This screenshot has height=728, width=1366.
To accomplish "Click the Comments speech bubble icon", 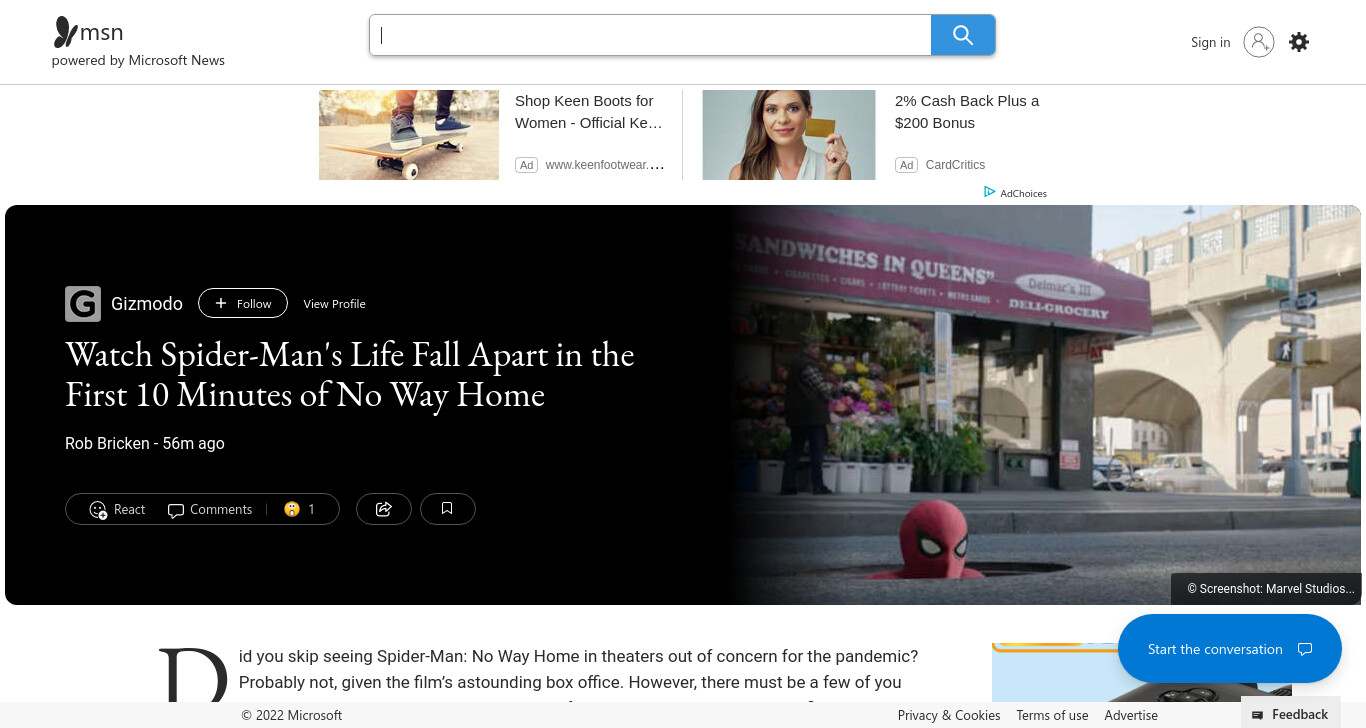I will point(176,510).
